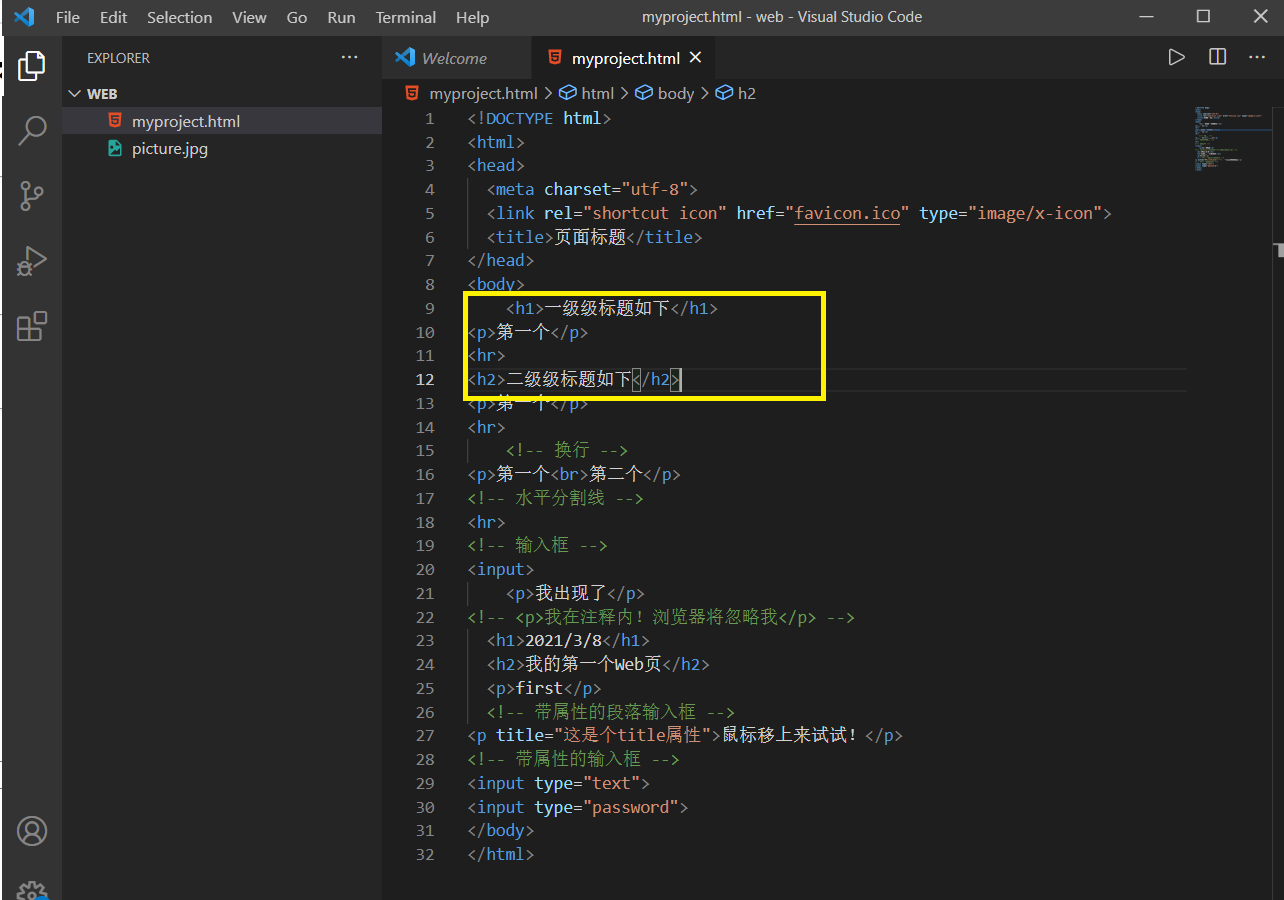Image resolution: width=1284 pixels, height=900 pixels.
Task: Click the <!DOCTYPE html> text
Action: pos(539,118)
